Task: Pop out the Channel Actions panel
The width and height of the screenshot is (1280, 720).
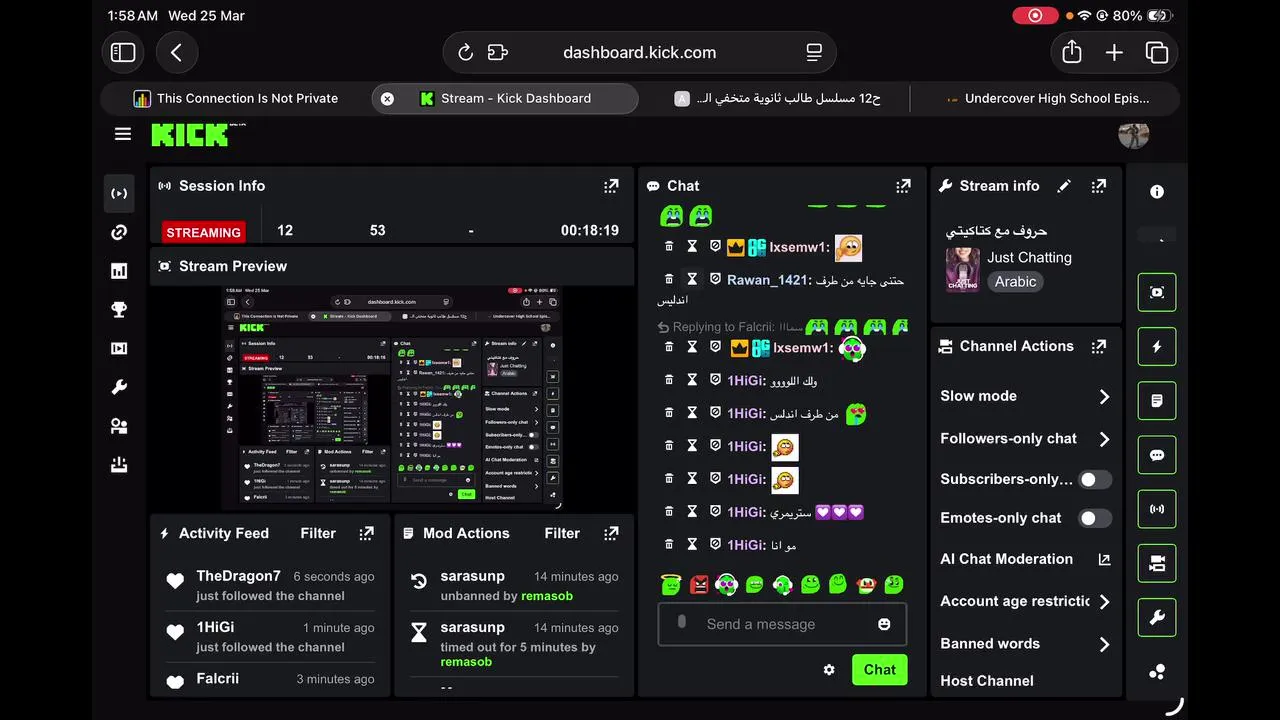Action: [1099, 346]
